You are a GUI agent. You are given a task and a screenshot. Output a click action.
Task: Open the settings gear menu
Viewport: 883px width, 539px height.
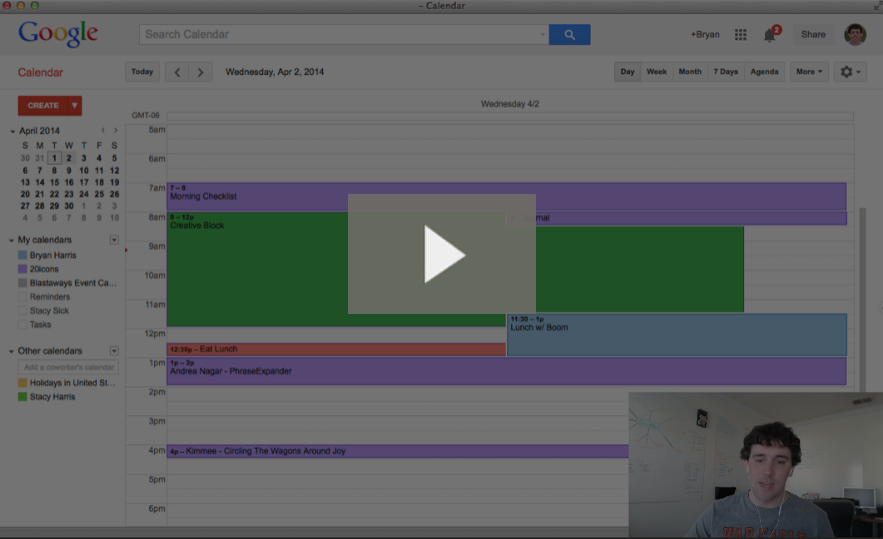pyautogui.click(x=849, y=72)
